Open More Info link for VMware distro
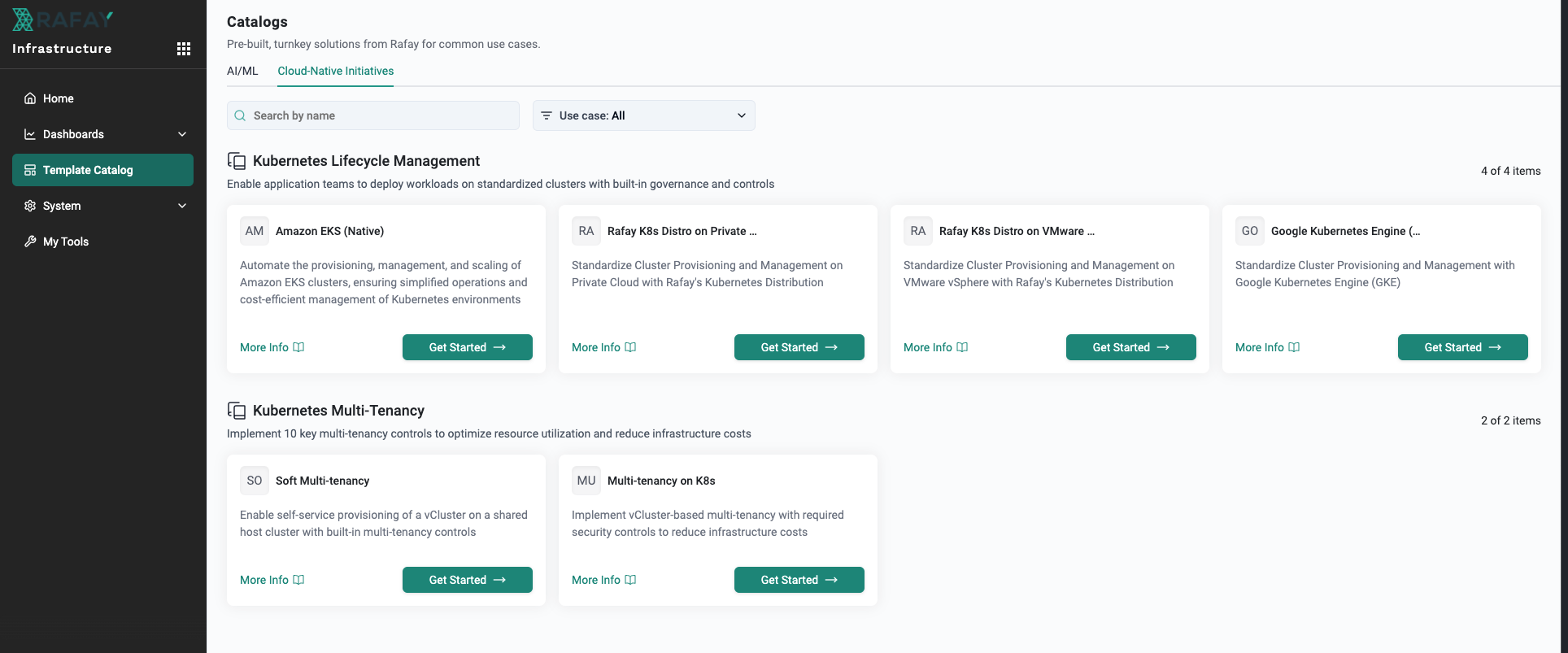Screen dimensions: 1568x653 (935, 347)
